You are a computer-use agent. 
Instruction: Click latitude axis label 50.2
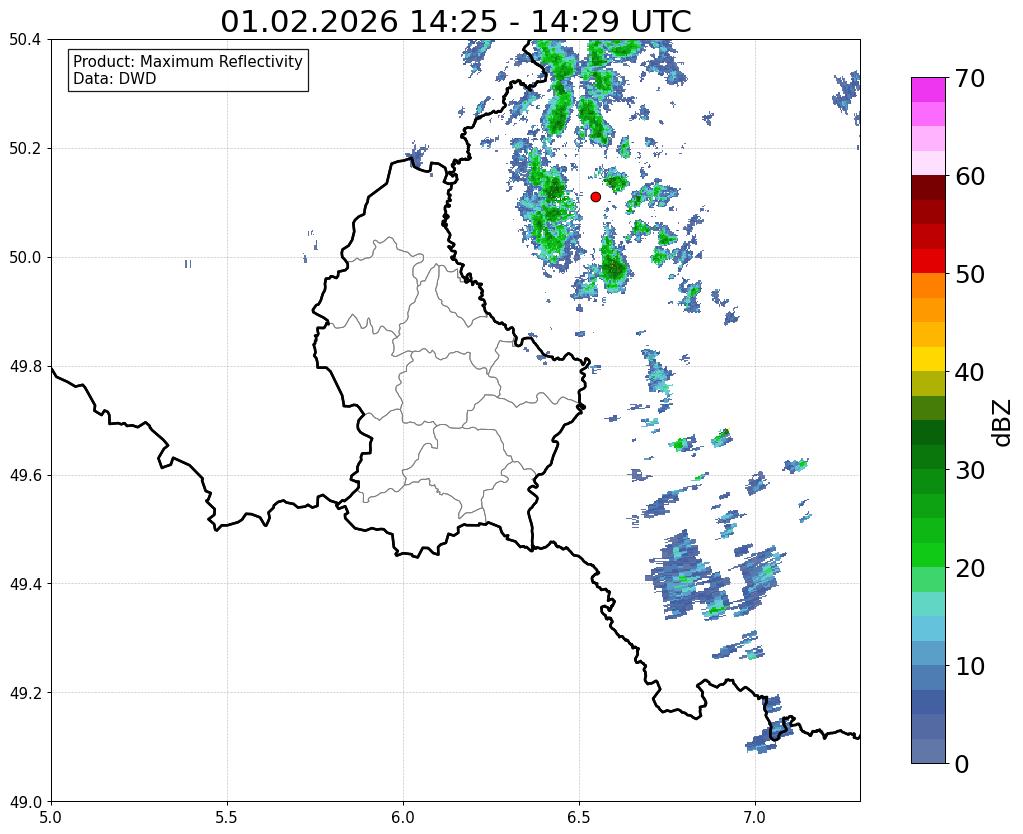pos(25,149)
